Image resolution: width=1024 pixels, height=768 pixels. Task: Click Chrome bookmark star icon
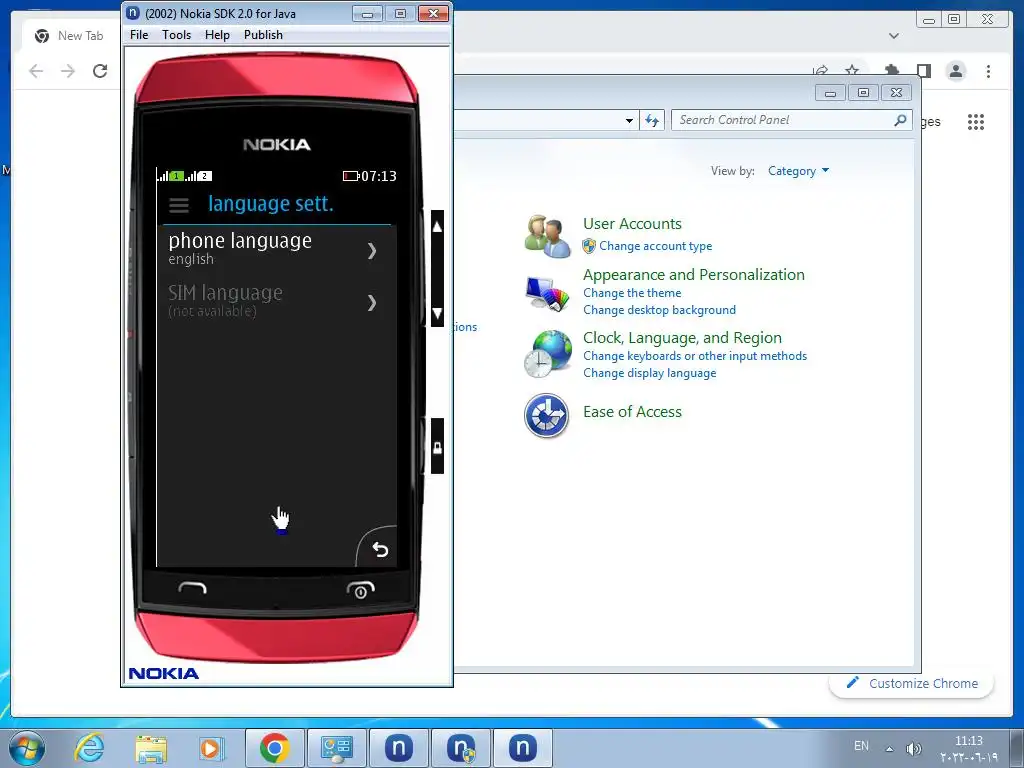pos(852,71)
